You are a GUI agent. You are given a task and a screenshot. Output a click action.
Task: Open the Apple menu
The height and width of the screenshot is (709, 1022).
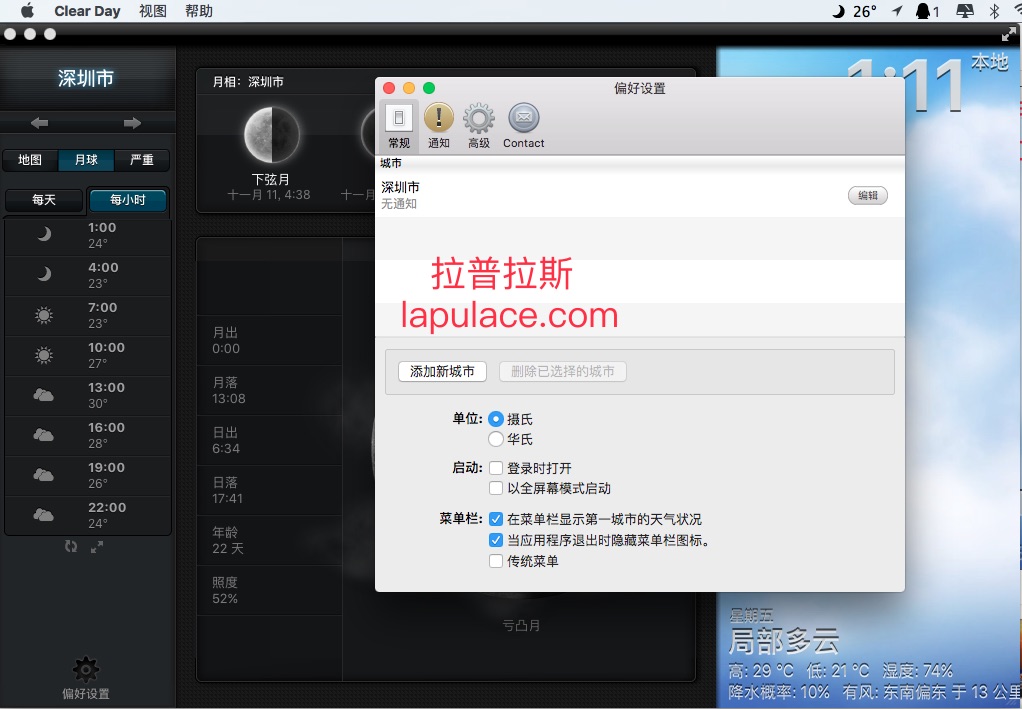[27, 11]
